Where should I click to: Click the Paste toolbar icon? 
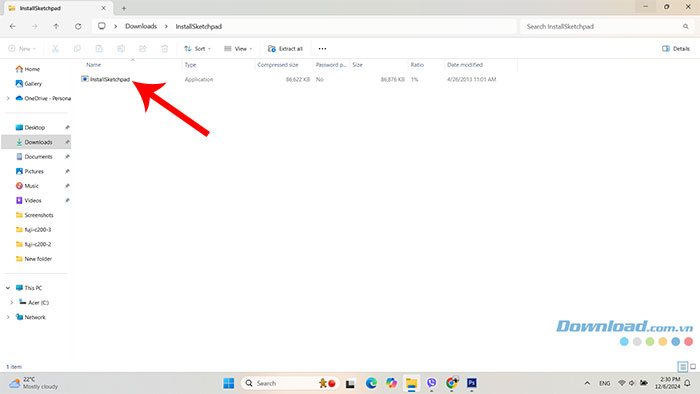pos(99,49)
